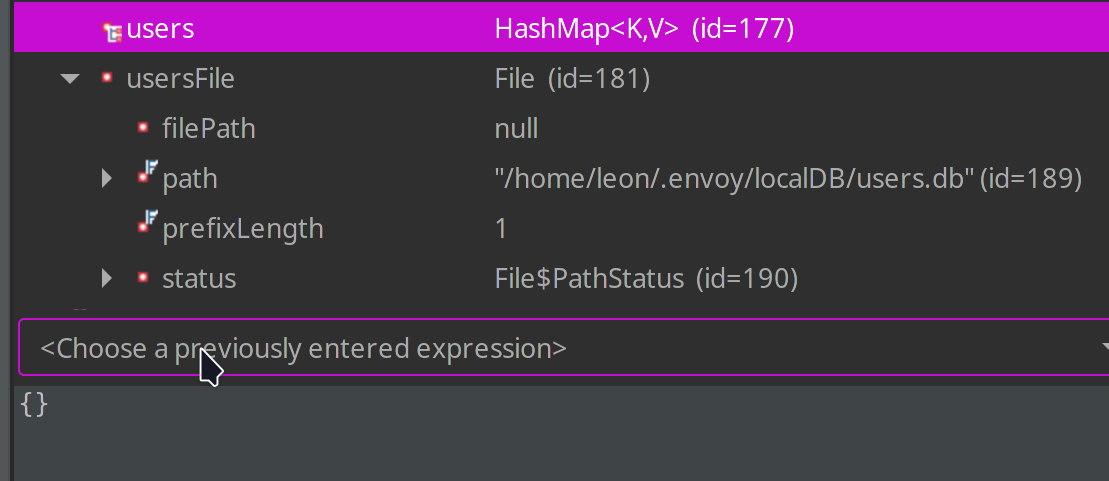Click the filePath field icon

pyautogui.click(x=144, y=128)
